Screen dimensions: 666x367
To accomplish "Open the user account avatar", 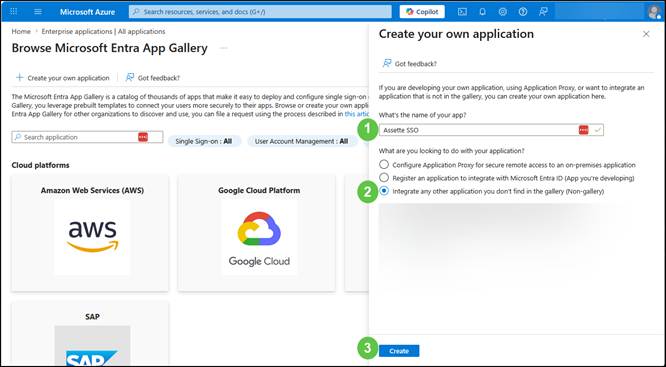I will point(654,12).
